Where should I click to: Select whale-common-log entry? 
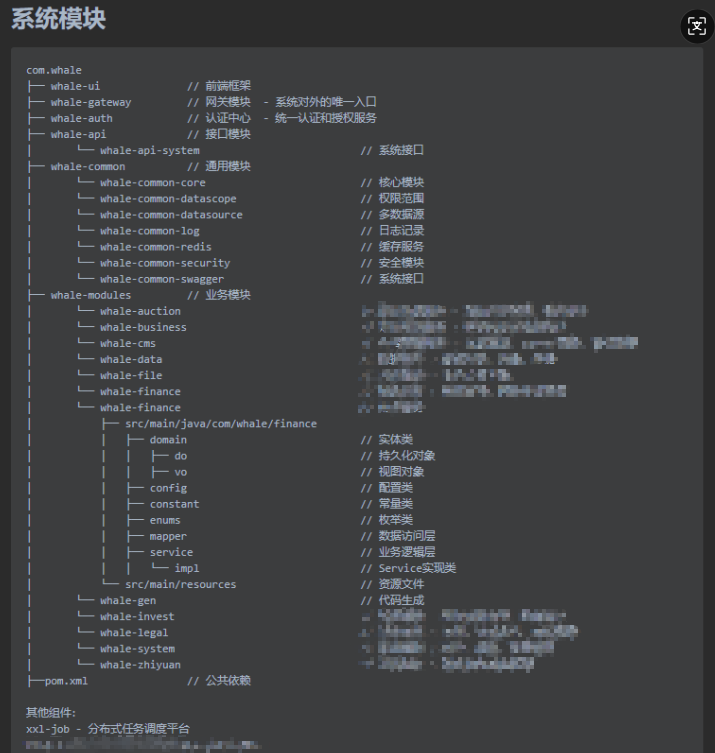point(150,231)
